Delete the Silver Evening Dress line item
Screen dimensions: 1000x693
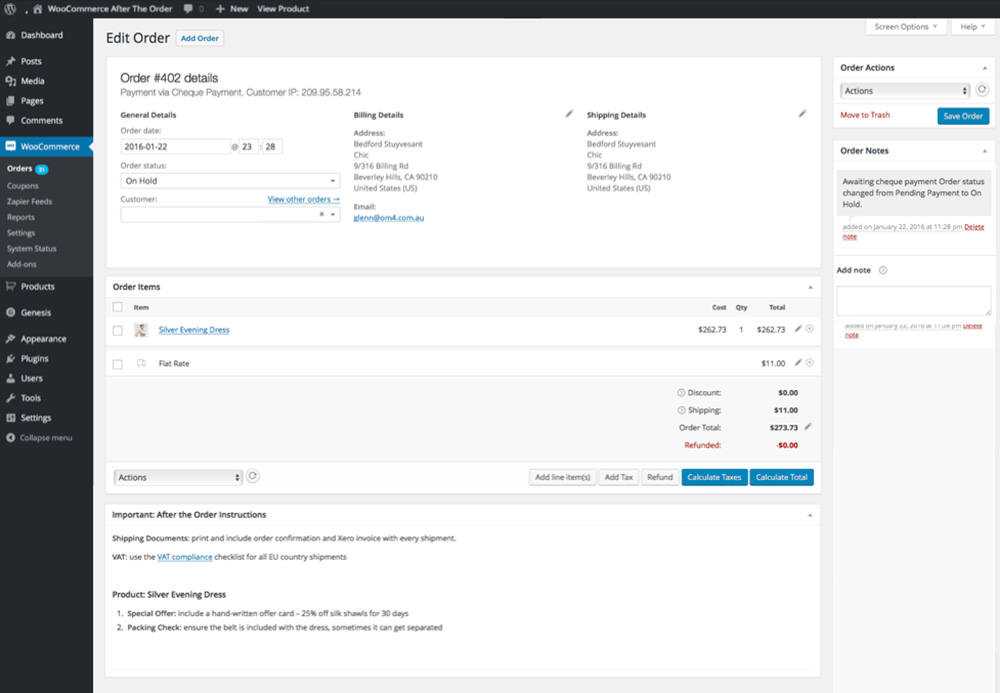point(810,328)
